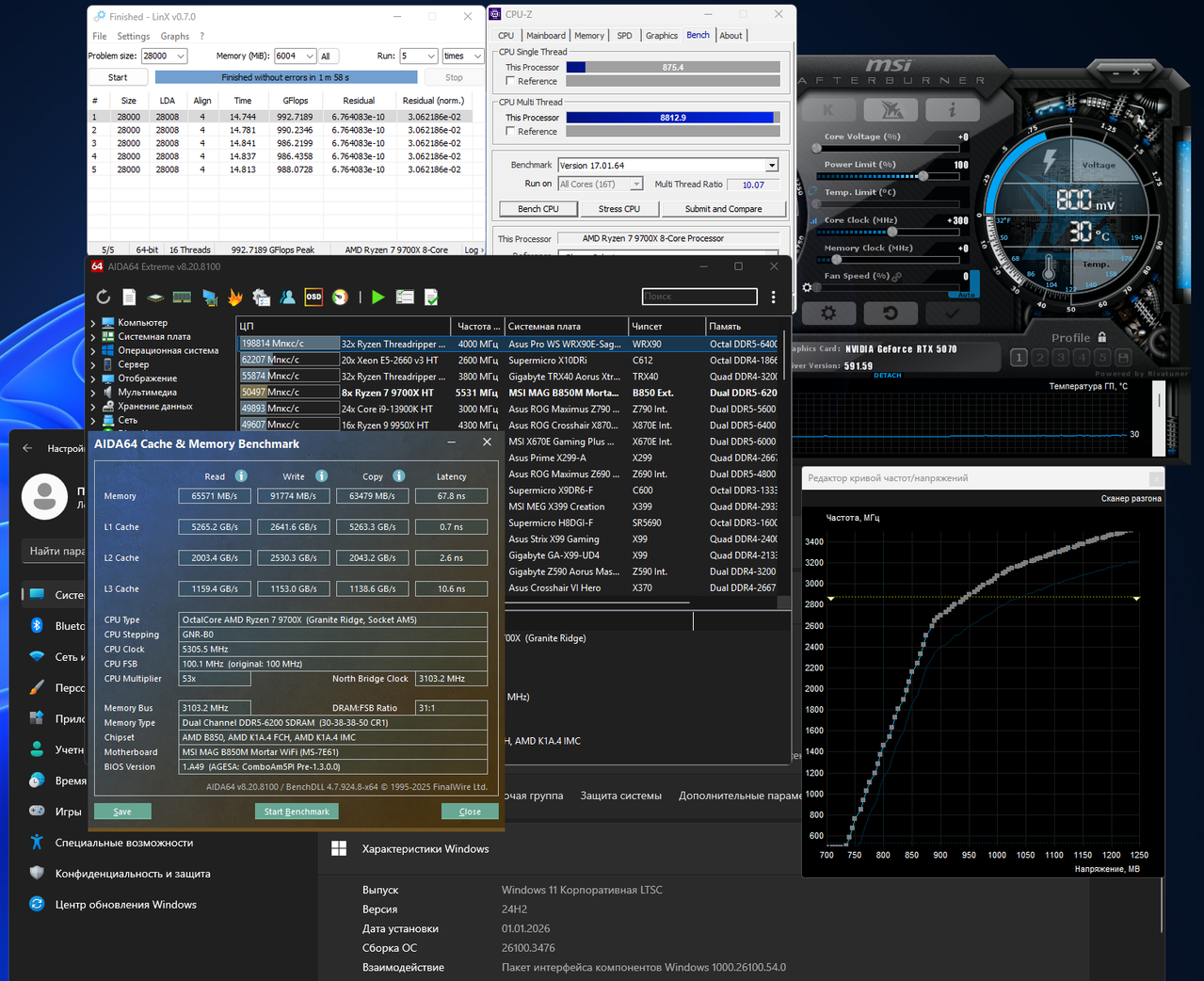Click the Memory Clock slider handle in Afterburner
1204x981 pixels.
pyautogui.click(x=836, y=260)
